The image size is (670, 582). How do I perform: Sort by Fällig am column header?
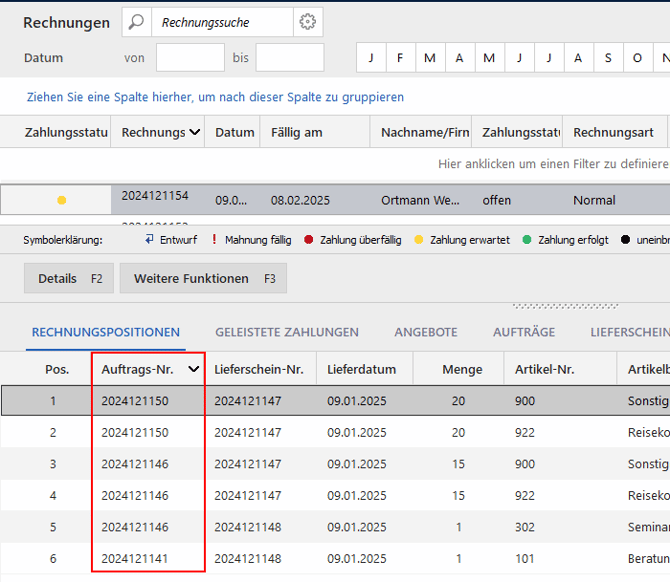[314, 132]
